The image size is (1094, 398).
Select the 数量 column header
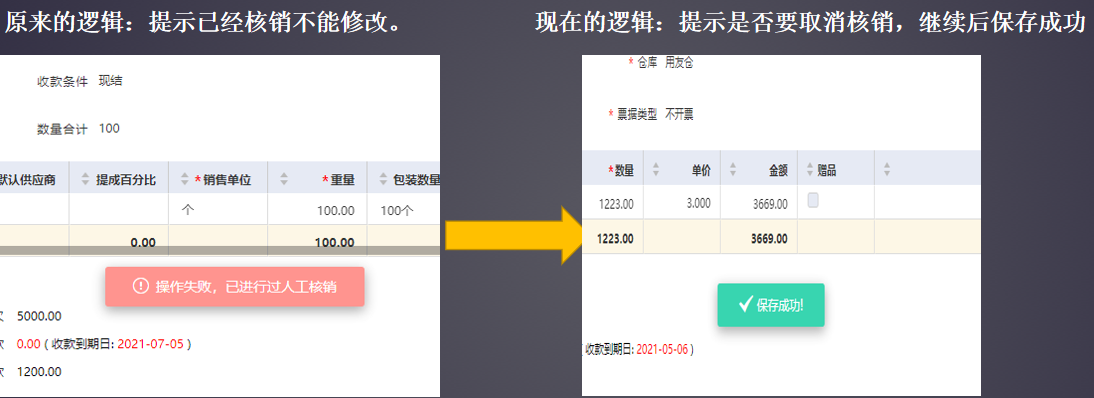(x=621, y=169)
